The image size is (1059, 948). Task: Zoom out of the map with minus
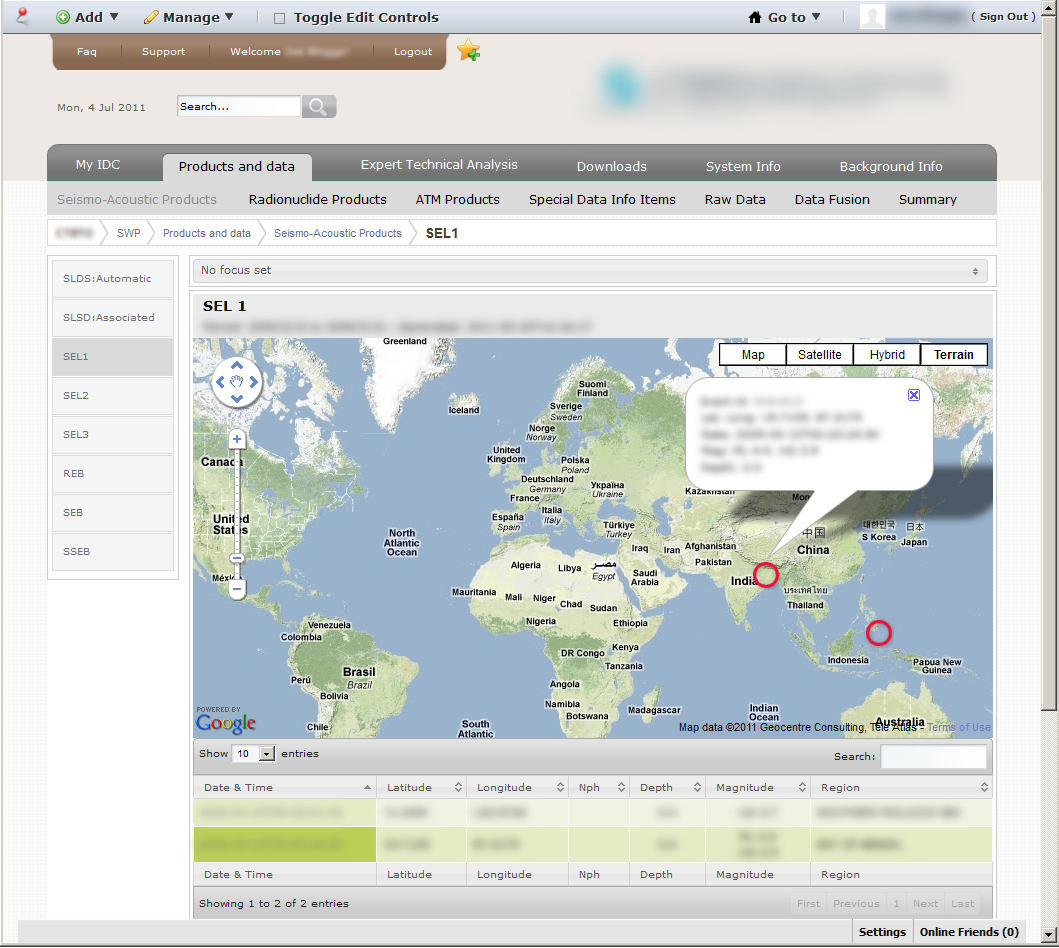coord(237,589)
